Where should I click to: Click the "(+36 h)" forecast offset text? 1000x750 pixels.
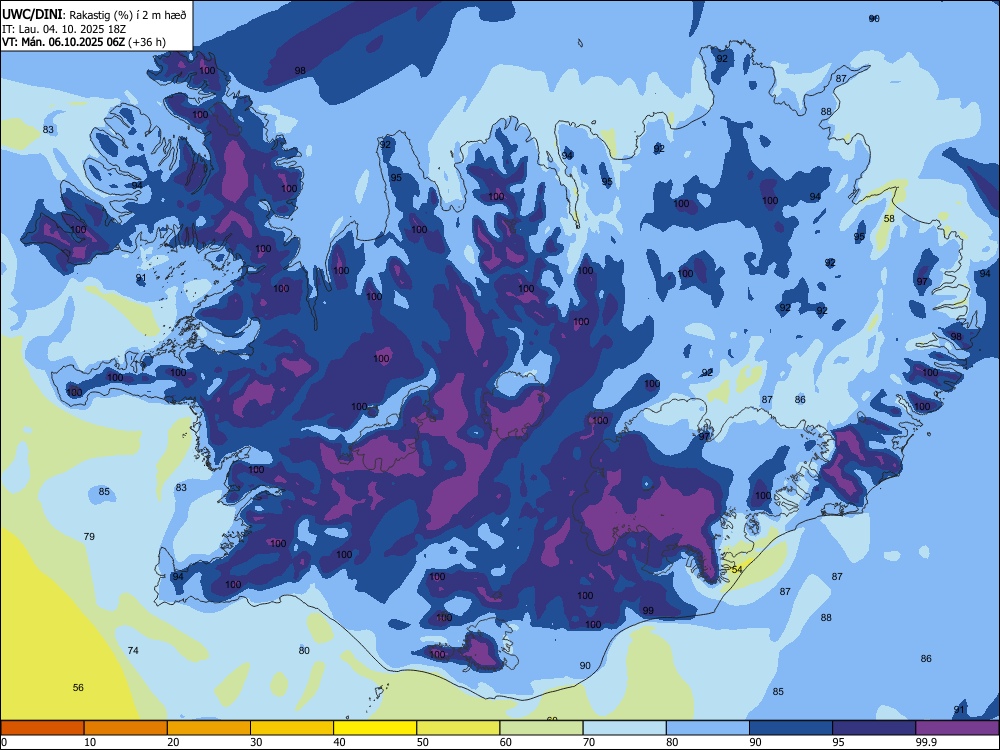click(x=147, y=42)
